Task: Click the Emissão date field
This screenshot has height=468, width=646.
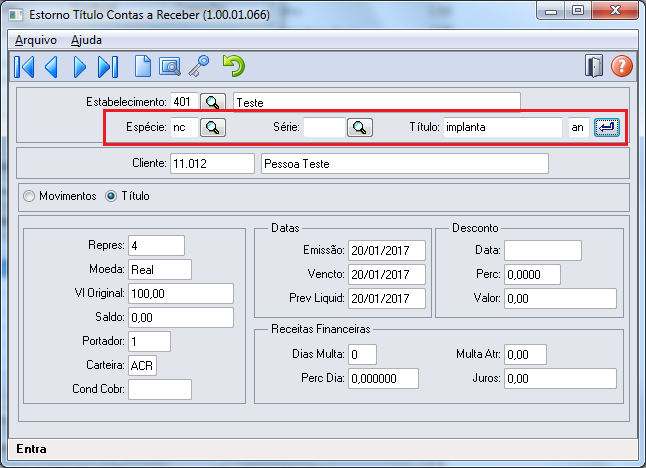Action: 386,250
